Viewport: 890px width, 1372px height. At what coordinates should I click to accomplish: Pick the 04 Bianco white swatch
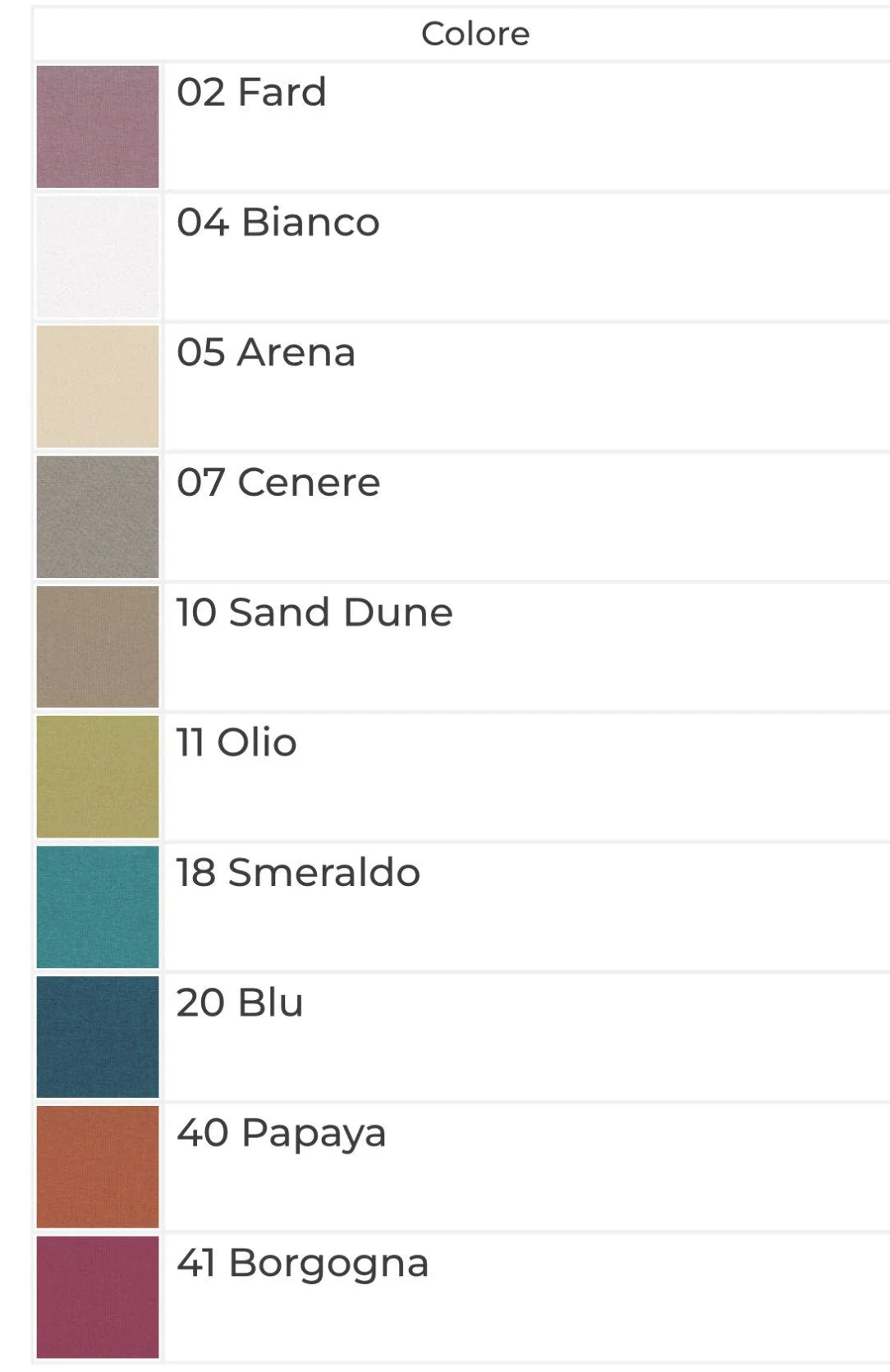98,257
